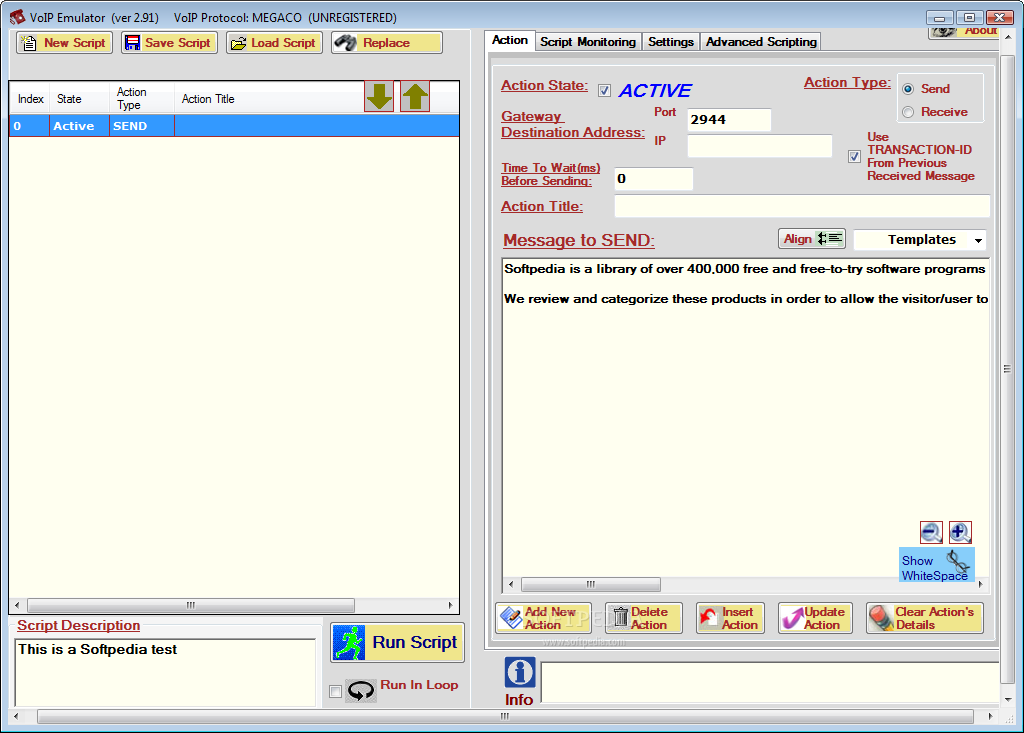Click Update Action
The width and height of the screenshot is (1024, 733).
tap(815, 618)
